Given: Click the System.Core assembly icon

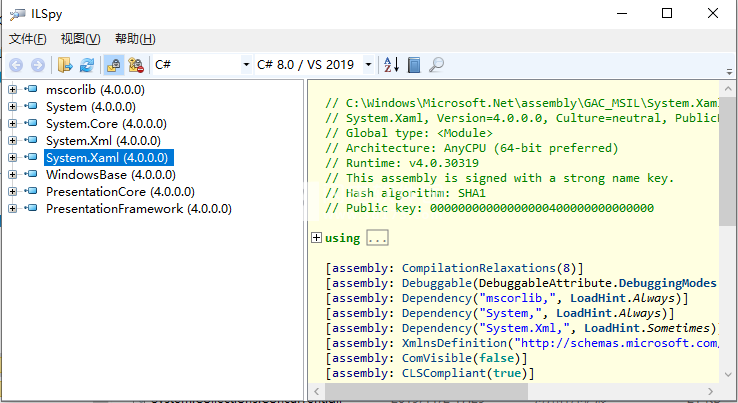Looking at the screenshot, I should pos(31,123).
